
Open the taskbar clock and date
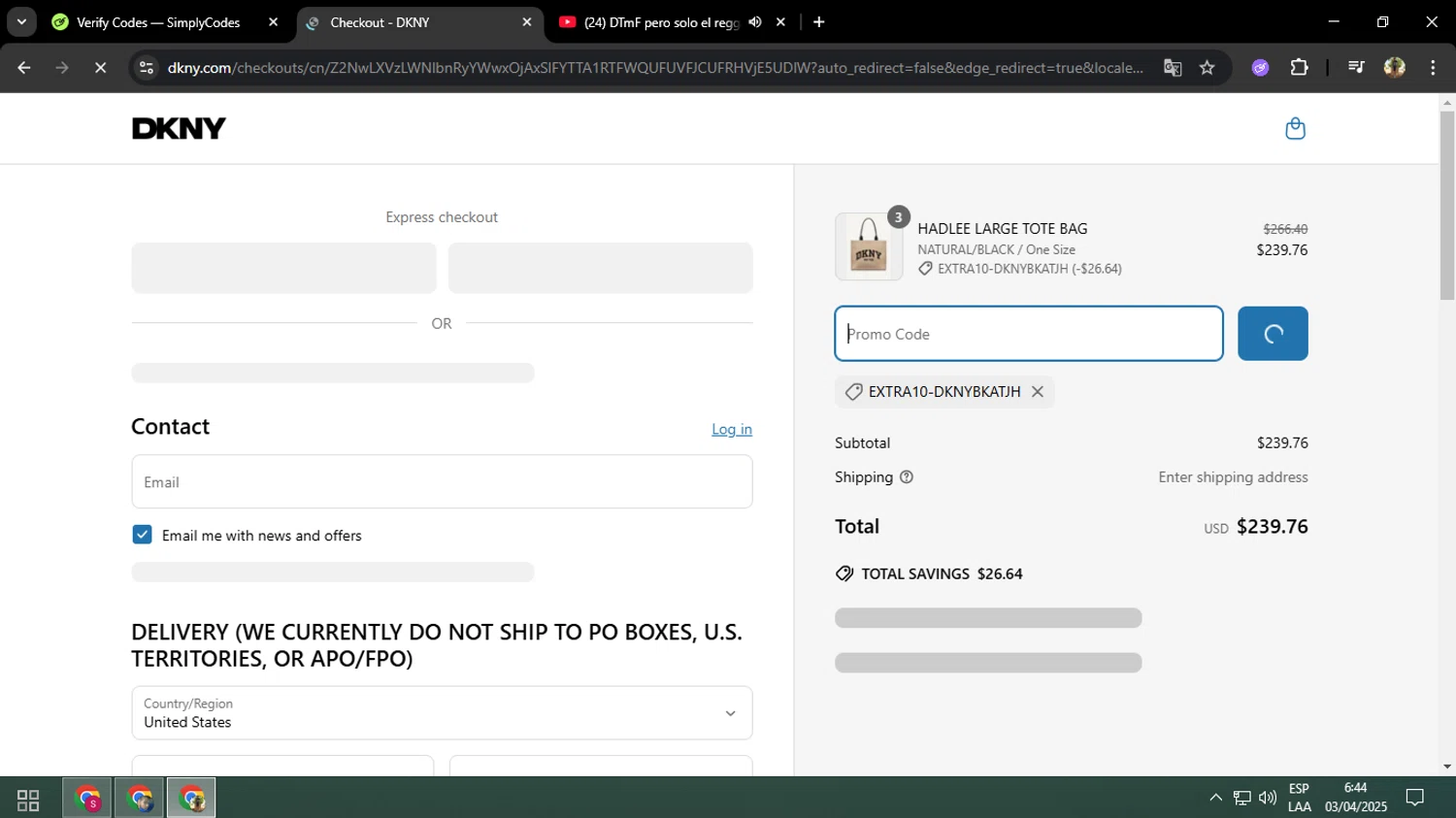[1356, 798]
